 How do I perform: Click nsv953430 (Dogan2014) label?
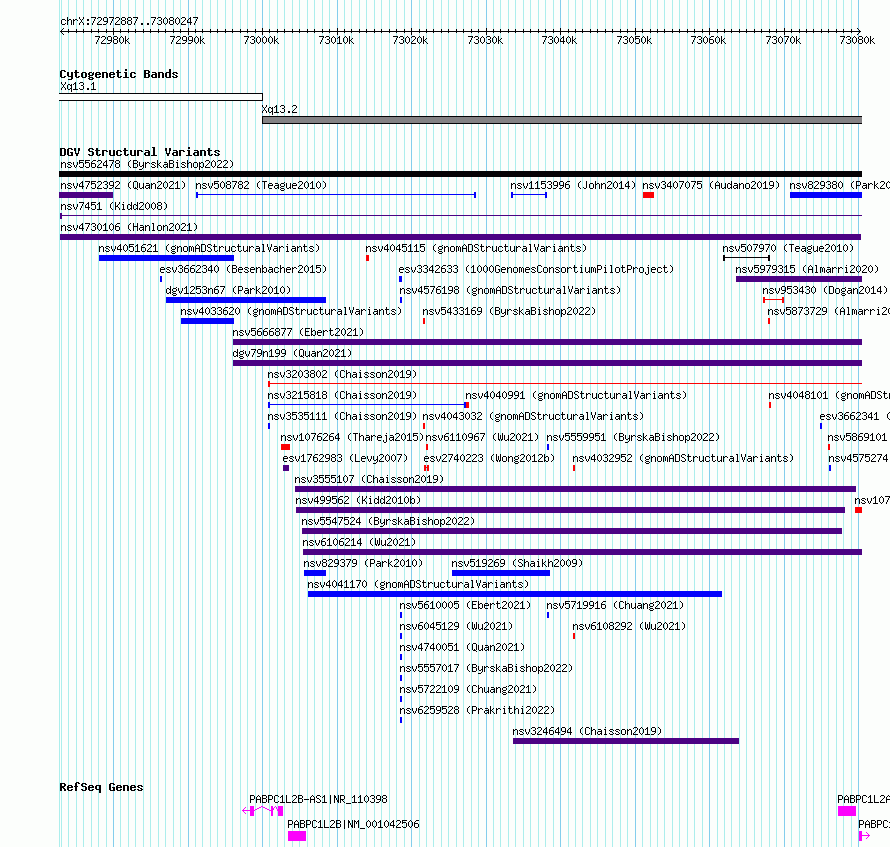[x=825, y=291]
